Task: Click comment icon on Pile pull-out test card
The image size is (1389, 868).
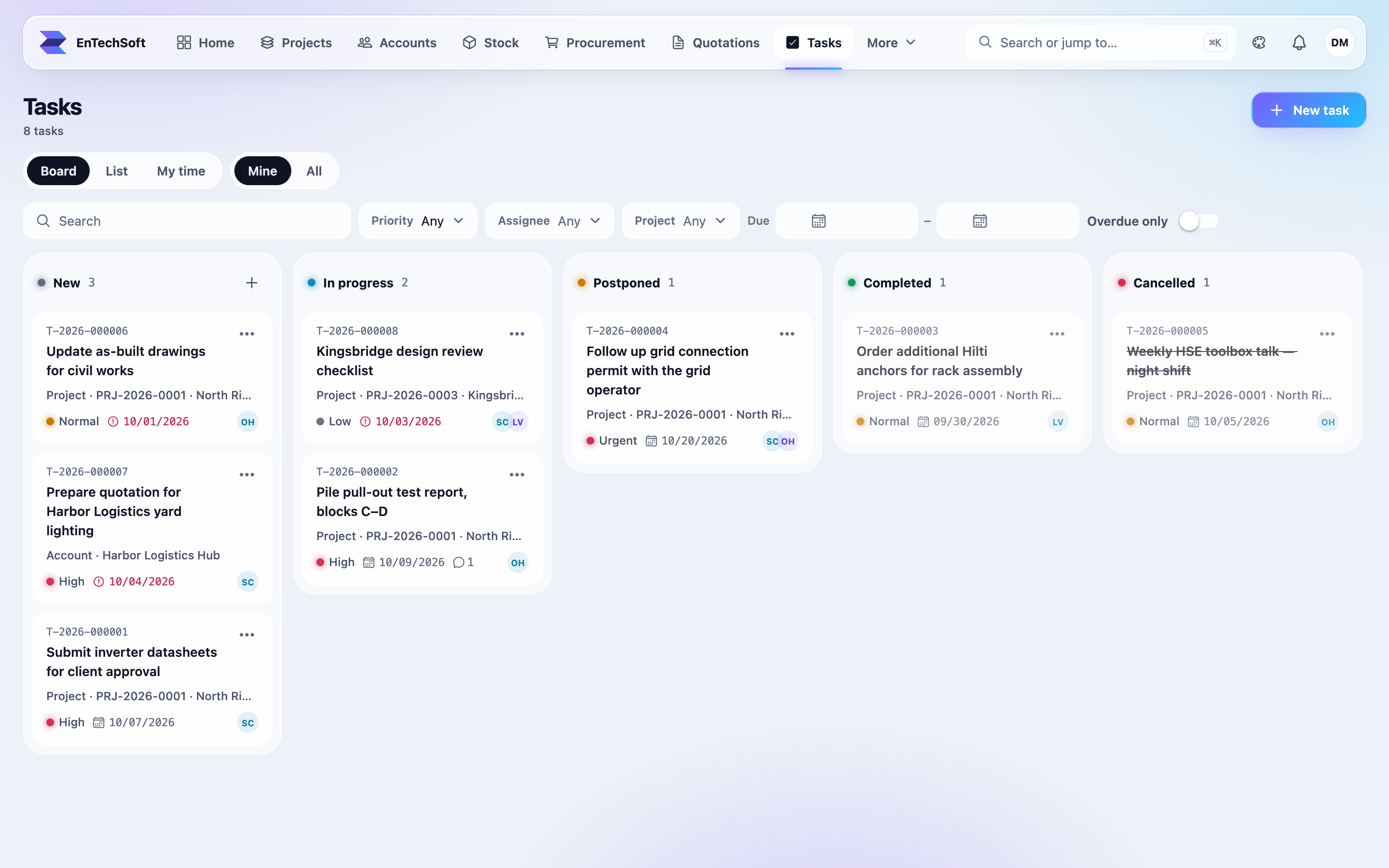Action: pyautogui.click(x=458, y=563)
